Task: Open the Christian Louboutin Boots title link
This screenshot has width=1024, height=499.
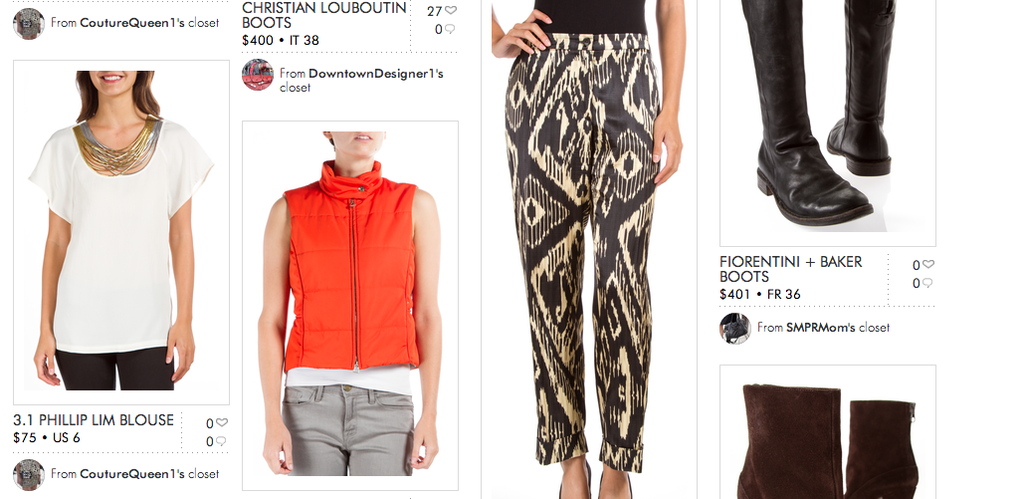Action: (x=325, y=15)
